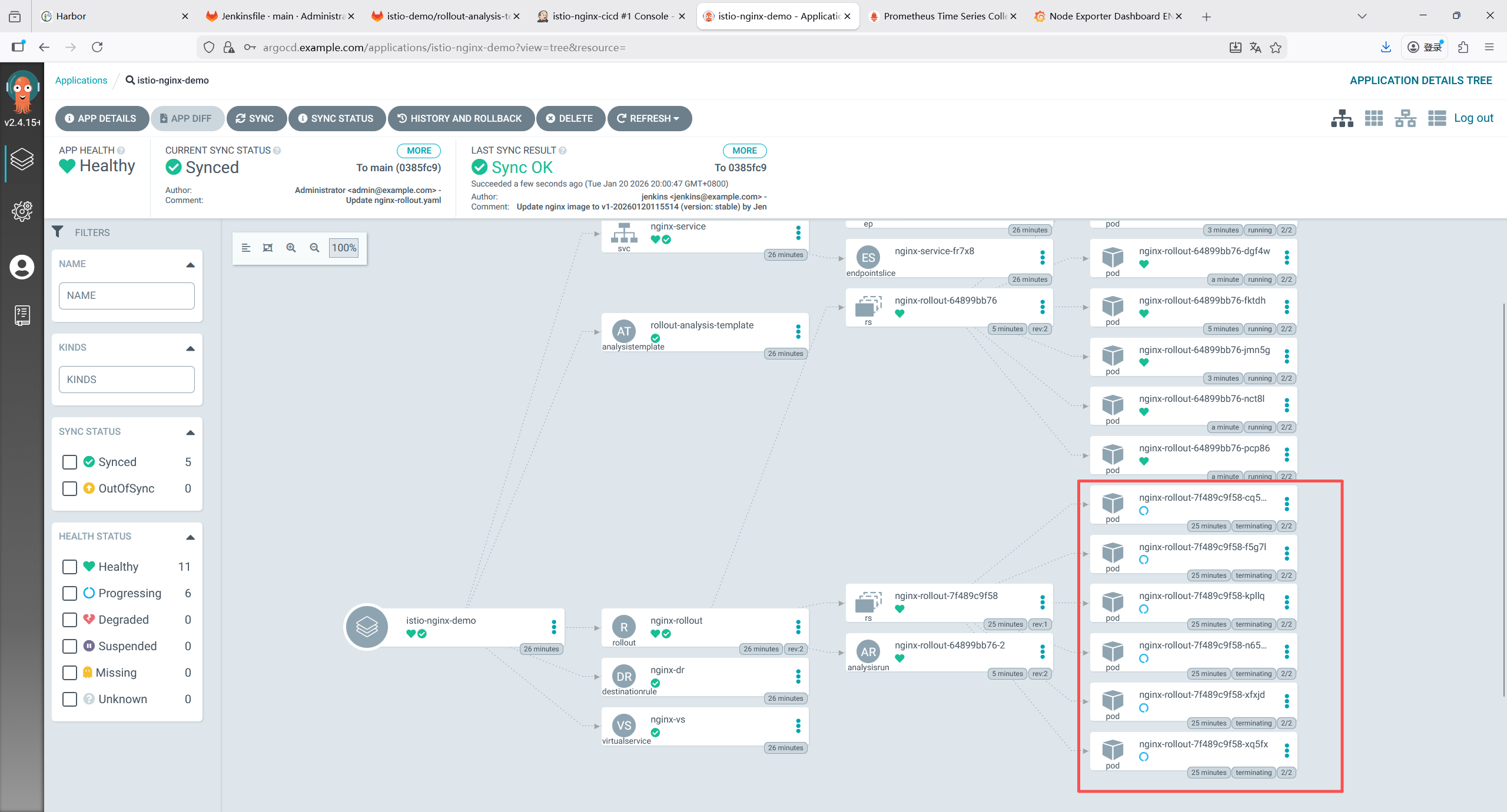Open the user info sidebar icon

click(x=22, y=267)
